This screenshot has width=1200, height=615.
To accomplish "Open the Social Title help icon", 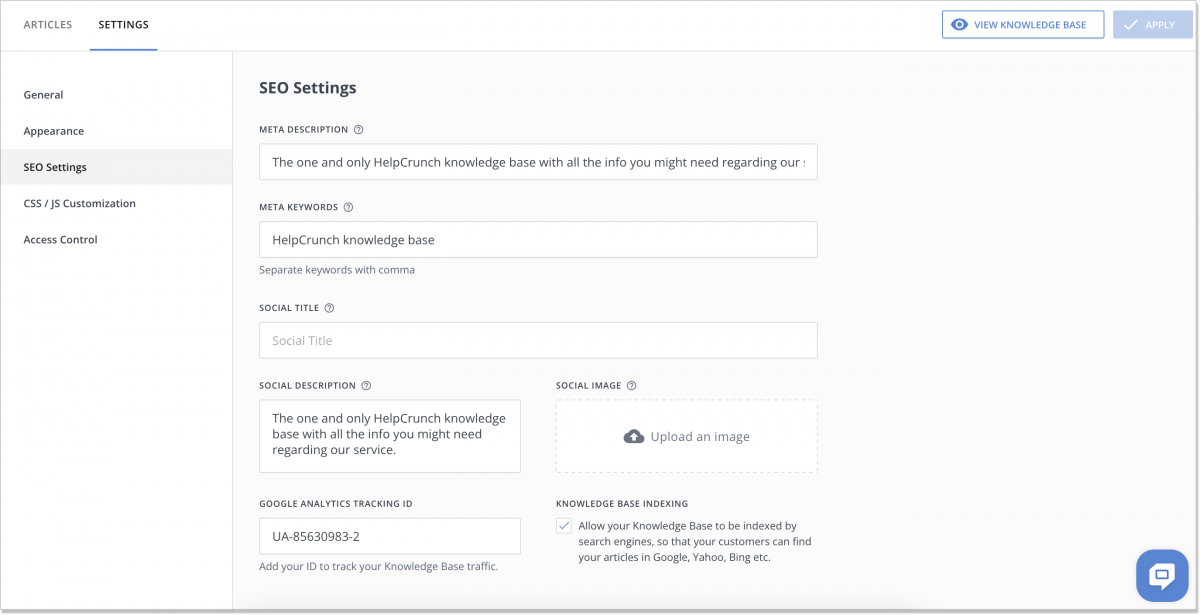I will click(329, 307).
